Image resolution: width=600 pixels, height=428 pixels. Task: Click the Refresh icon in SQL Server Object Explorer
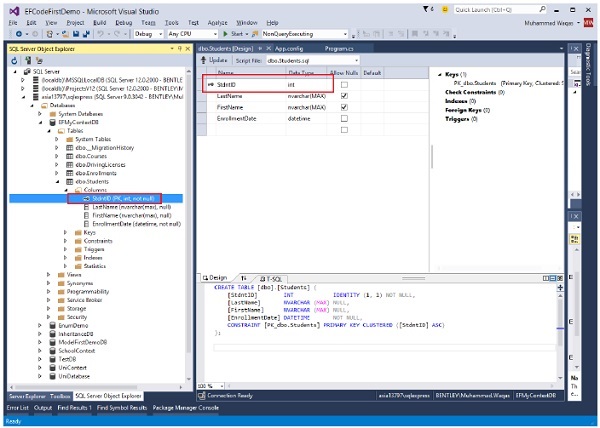tap(14, 60)
